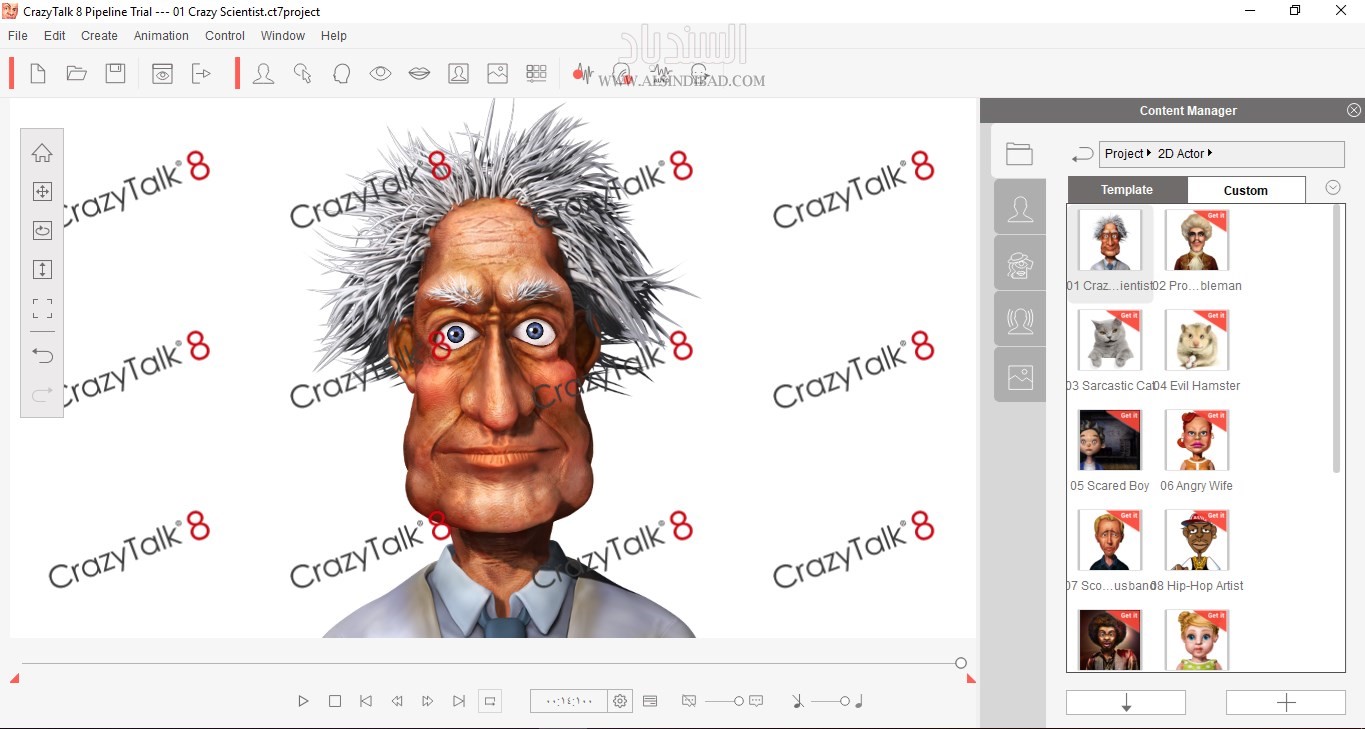This screenshot has width=1365, height=729.
Task: Click the Home view icon in left toolbar
Action: [42, 153]
